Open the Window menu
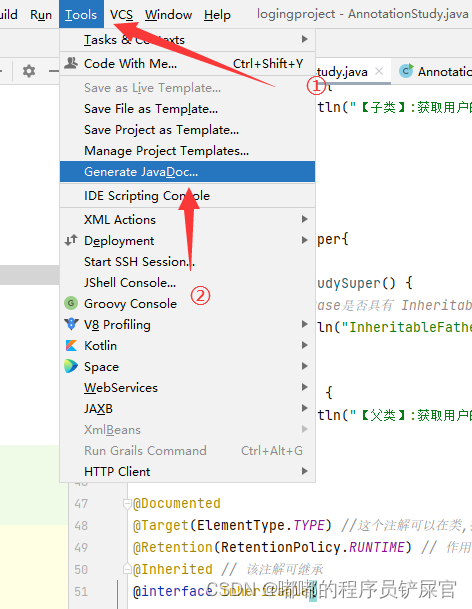472x609 pixels. pyautogui.click(x=168, y=14)
